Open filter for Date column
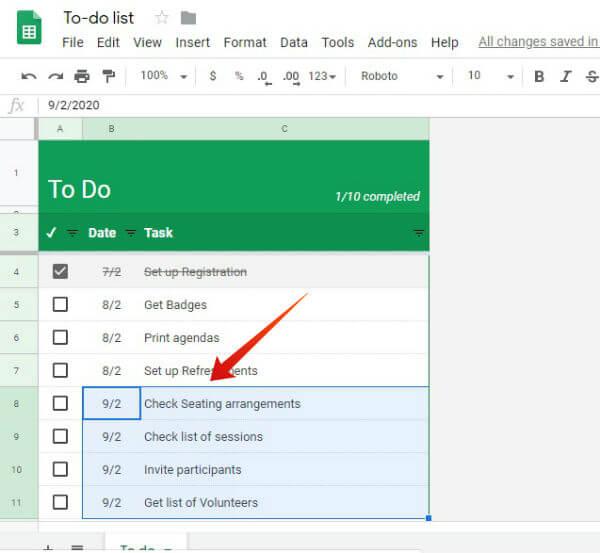600x553 pixels. click(x=131, y=232)
